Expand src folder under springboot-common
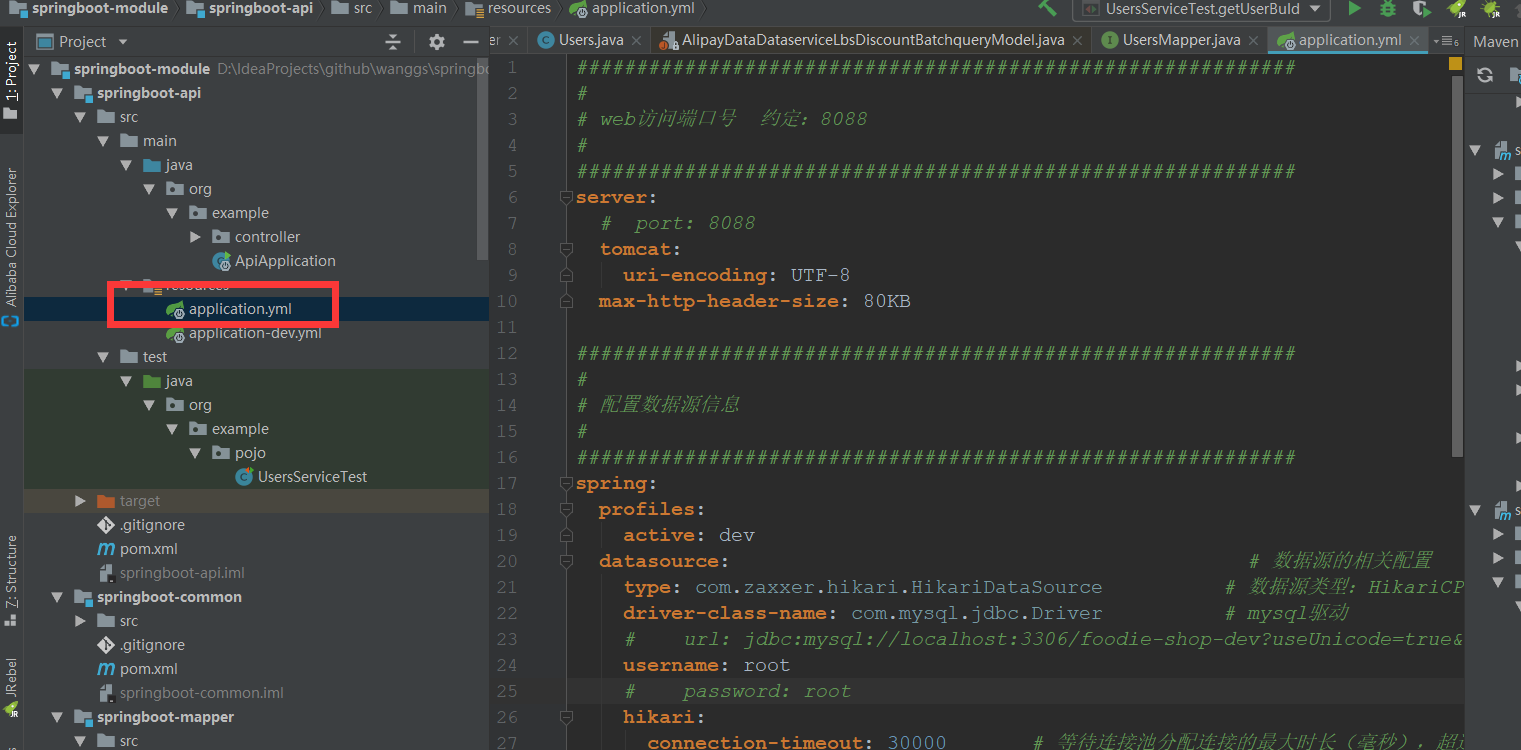Image resolution: width=1521 pixels, height=750 pixels. [80, 621]
